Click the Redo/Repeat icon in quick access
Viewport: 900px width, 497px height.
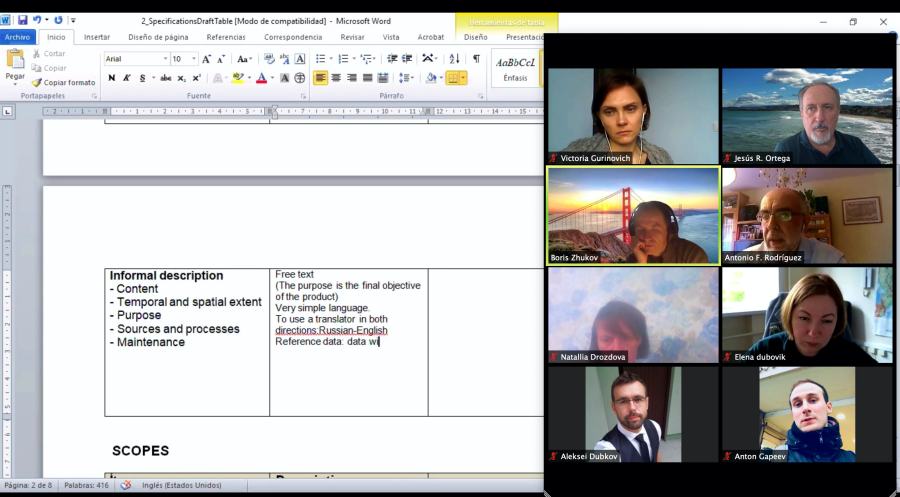click(x=59, y=21)
